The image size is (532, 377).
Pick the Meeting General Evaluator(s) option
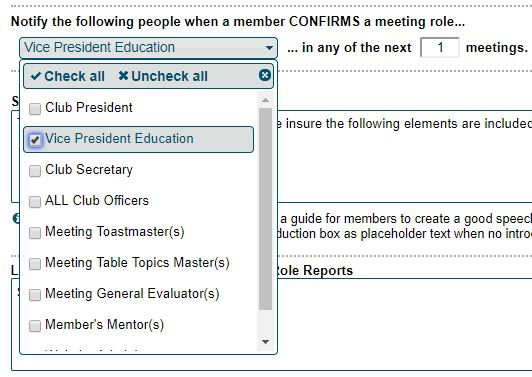point(132,294)
